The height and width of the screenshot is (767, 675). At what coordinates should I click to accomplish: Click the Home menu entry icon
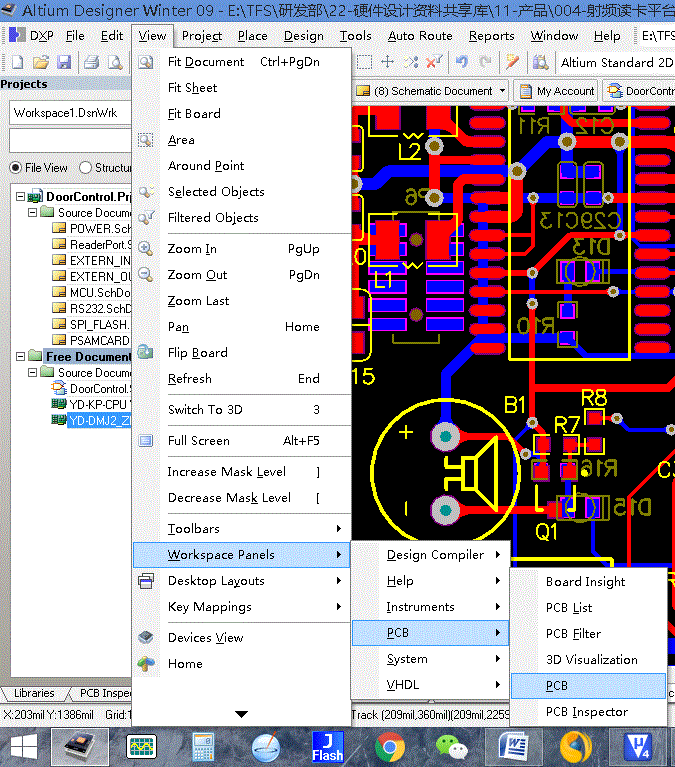point(146,663)
